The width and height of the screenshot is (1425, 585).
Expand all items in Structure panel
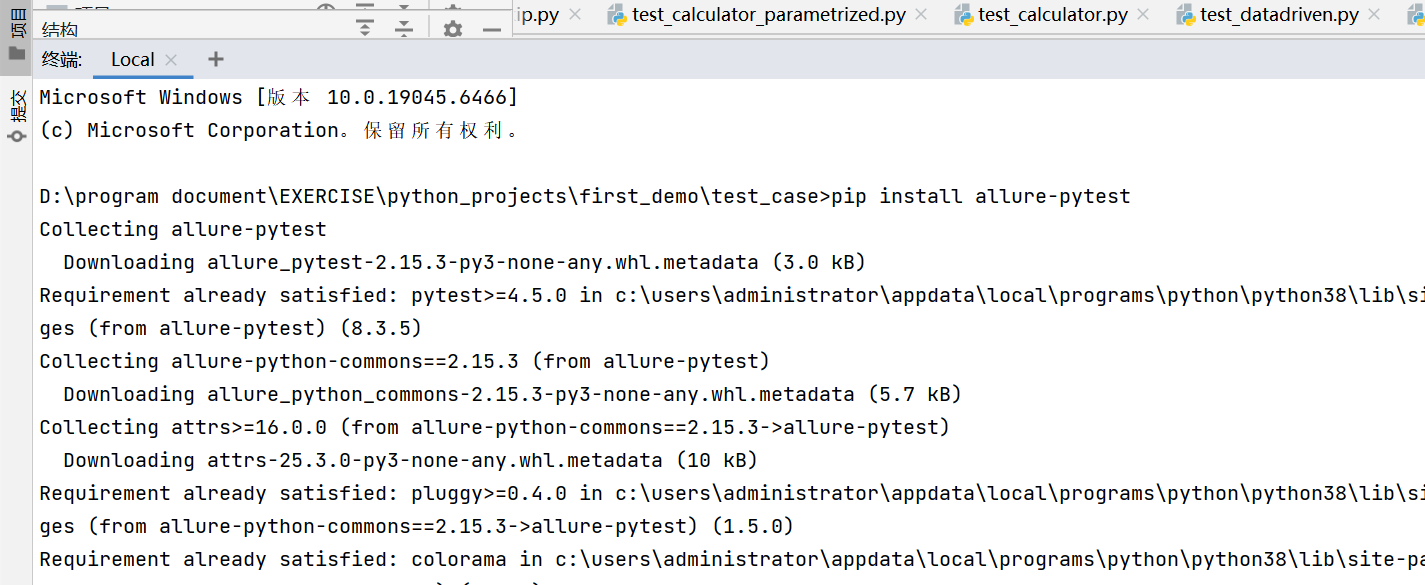tap(365, 29)
